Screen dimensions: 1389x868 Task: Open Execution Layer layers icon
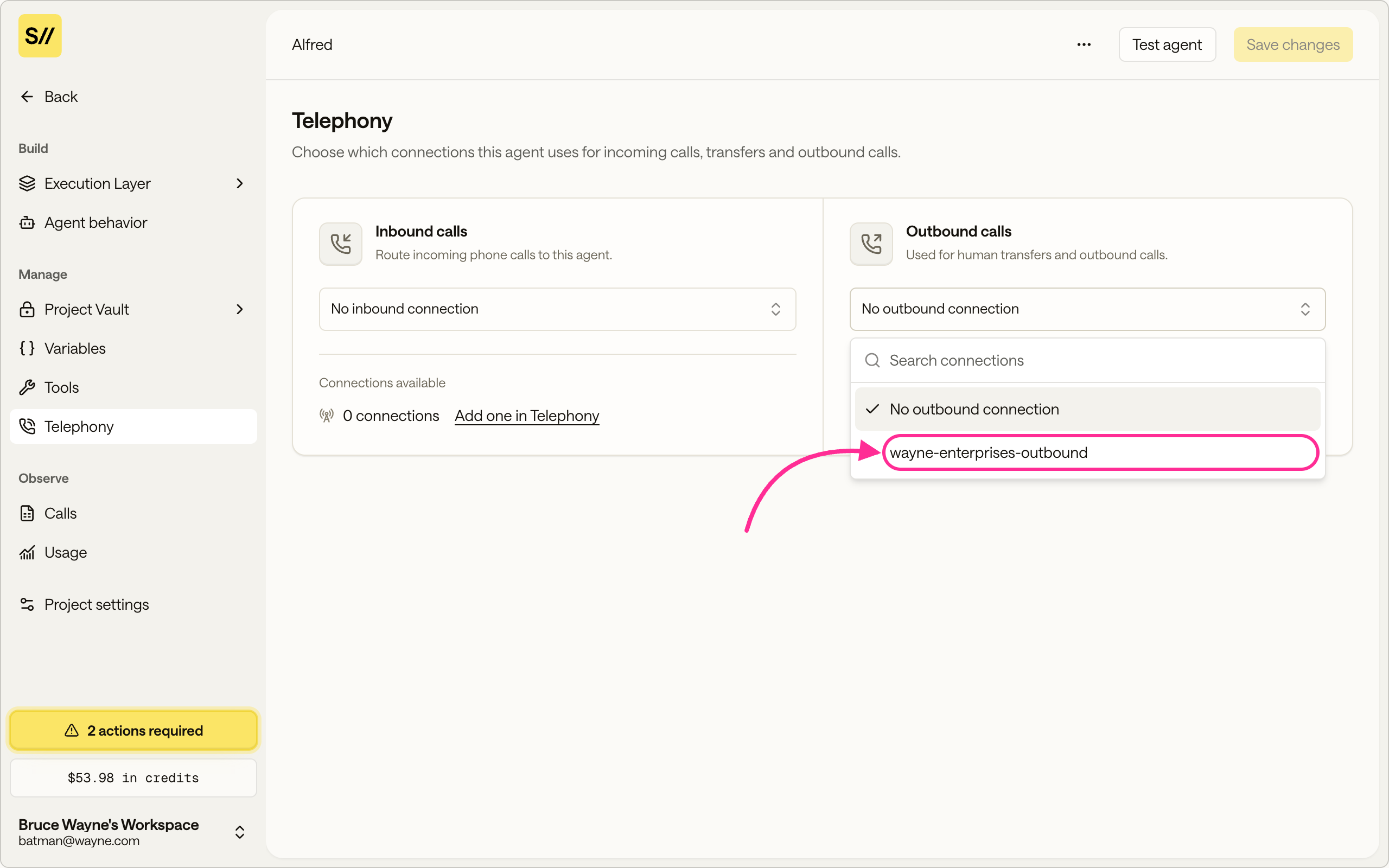point(27,184)
